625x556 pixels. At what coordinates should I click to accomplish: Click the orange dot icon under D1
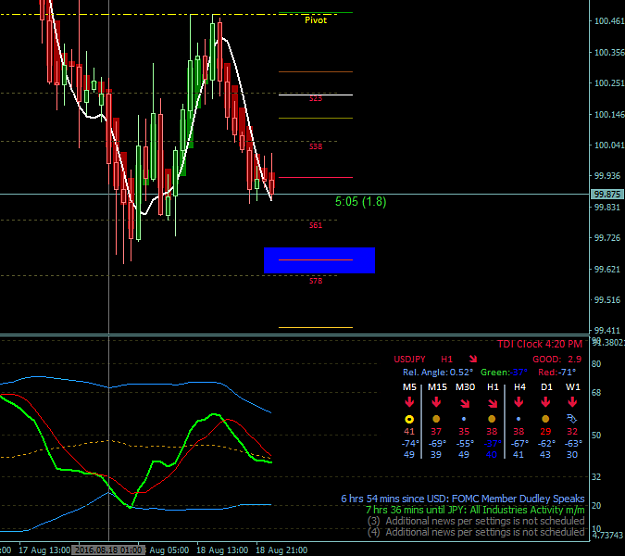545,419
